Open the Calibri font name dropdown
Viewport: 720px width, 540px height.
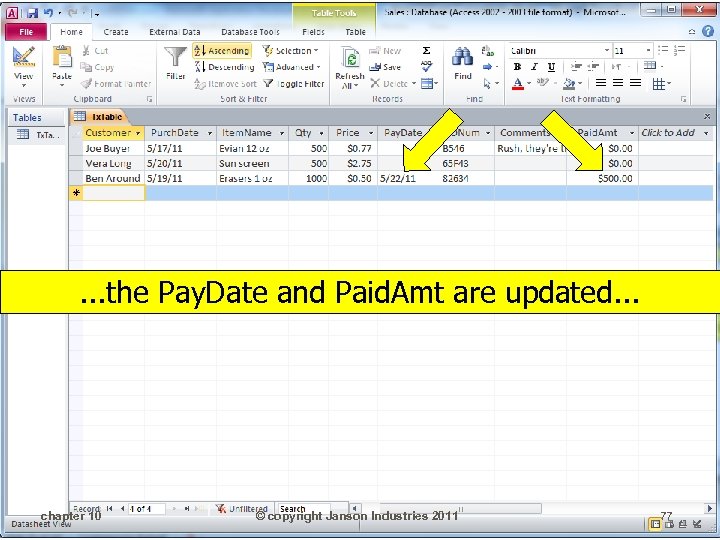click(607, 51)
